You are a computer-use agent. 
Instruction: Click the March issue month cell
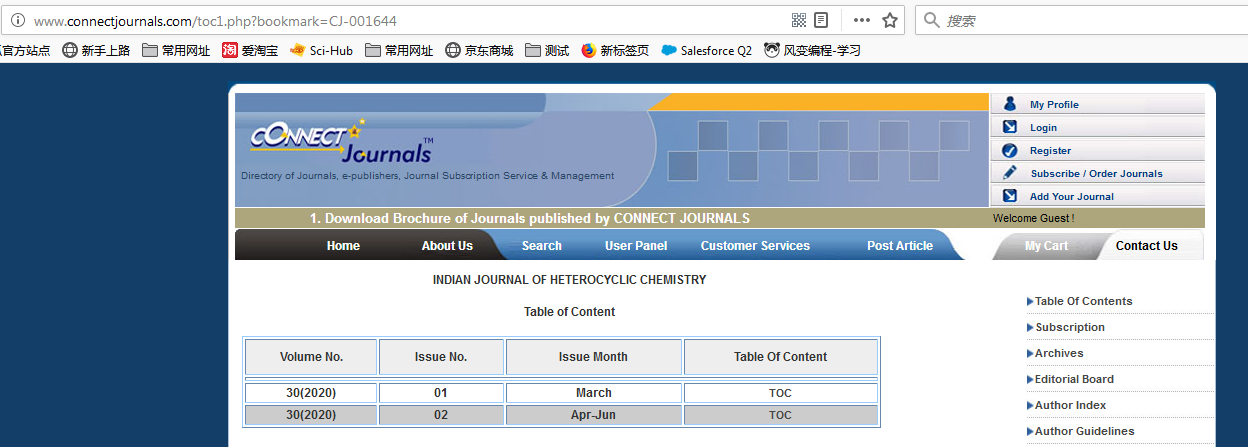click(594, 393)
